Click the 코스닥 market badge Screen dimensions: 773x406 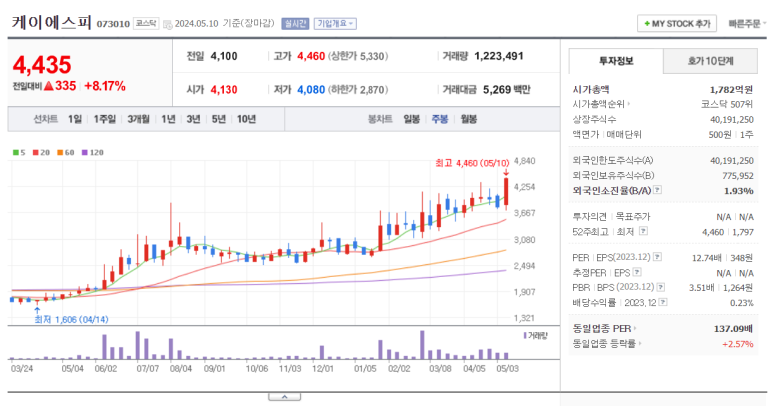tap(146, 24)
